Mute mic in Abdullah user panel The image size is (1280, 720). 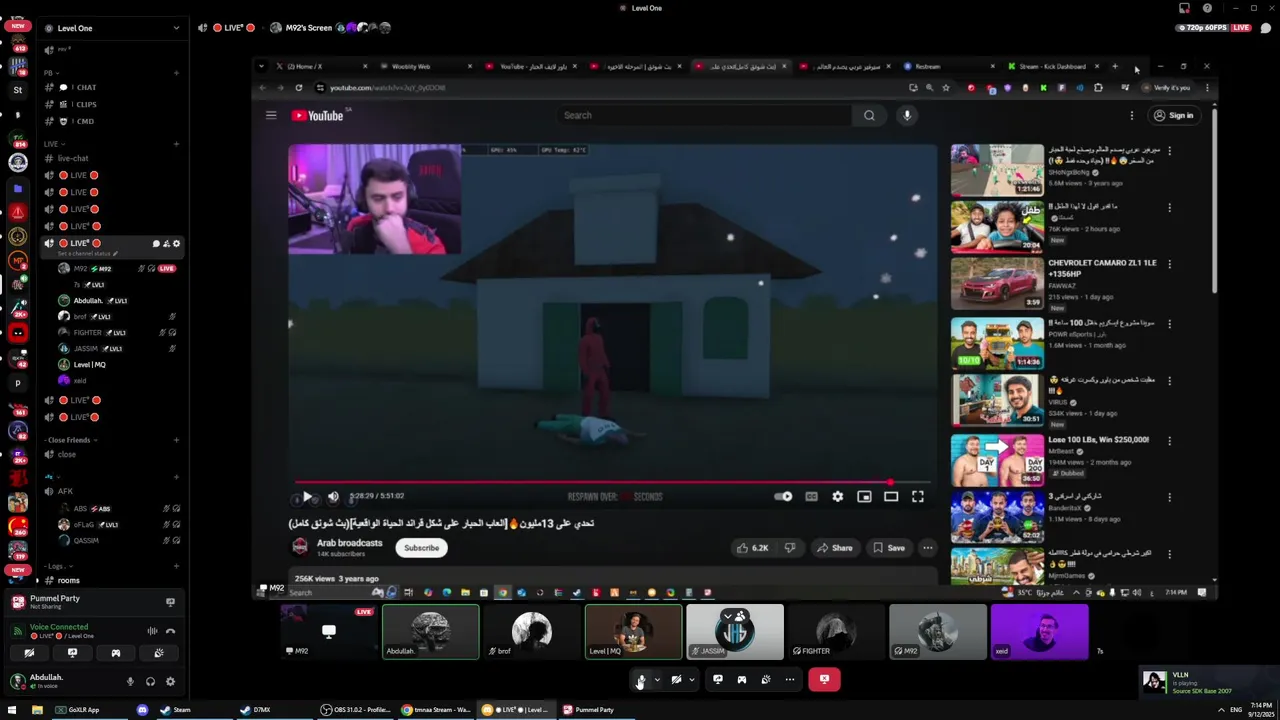tap(129, 681)
